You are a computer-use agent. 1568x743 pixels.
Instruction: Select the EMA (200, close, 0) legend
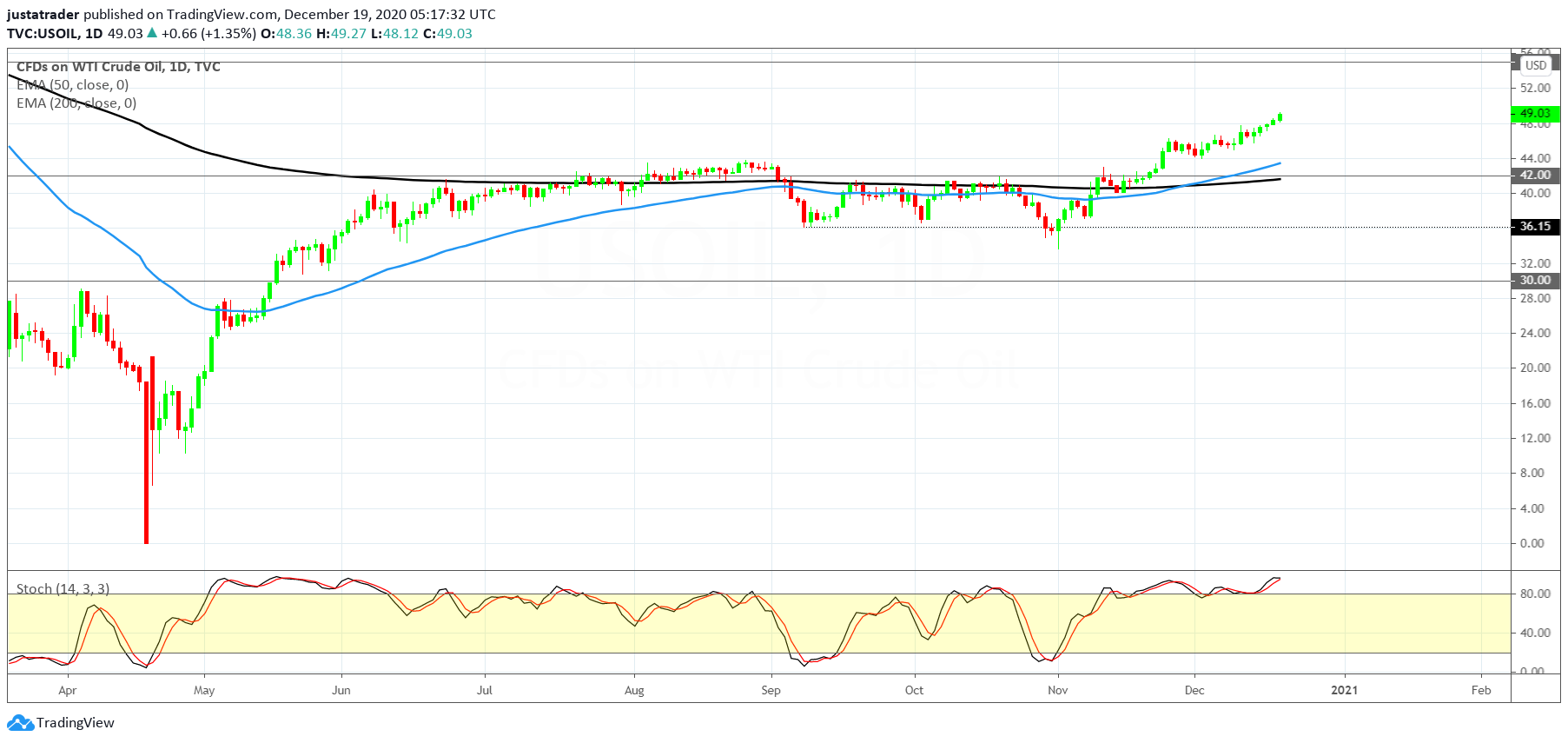click(x=76, y=103)
